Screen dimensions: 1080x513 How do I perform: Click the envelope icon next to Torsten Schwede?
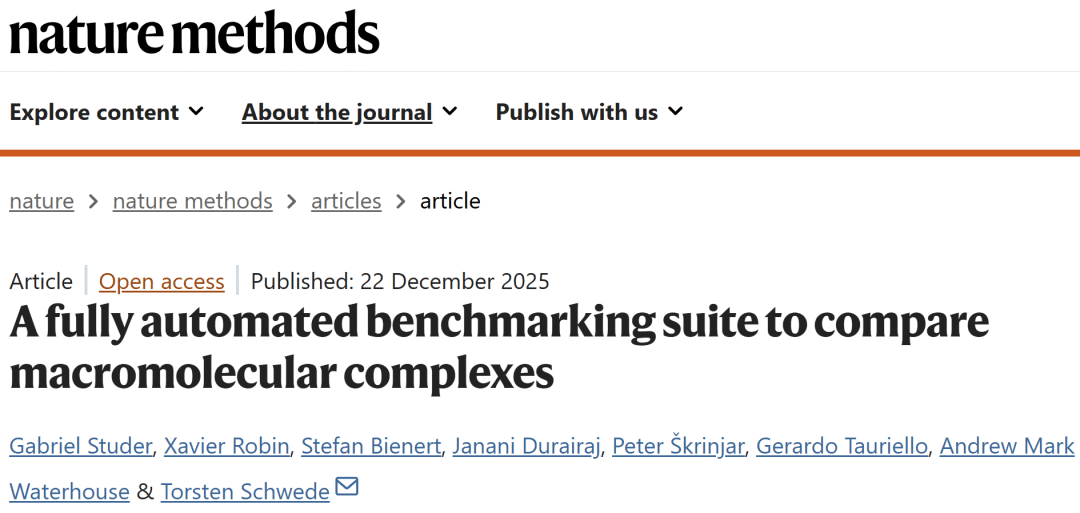point(346,488)
